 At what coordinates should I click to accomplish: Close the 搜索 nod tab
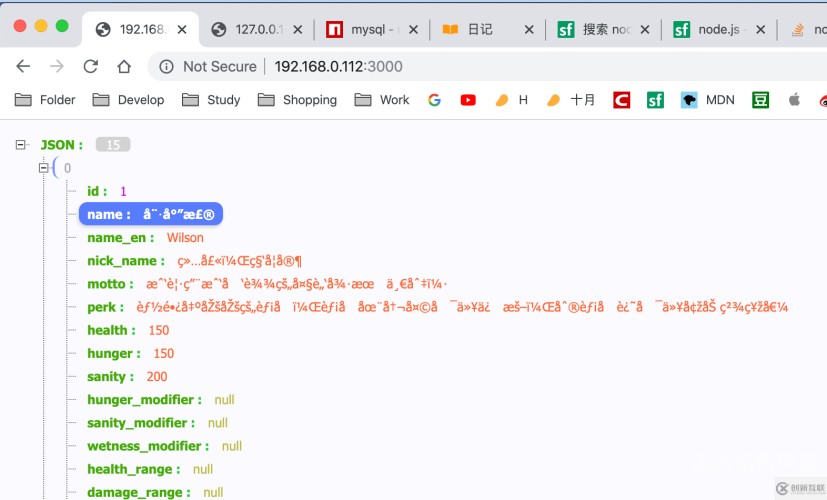645,30
